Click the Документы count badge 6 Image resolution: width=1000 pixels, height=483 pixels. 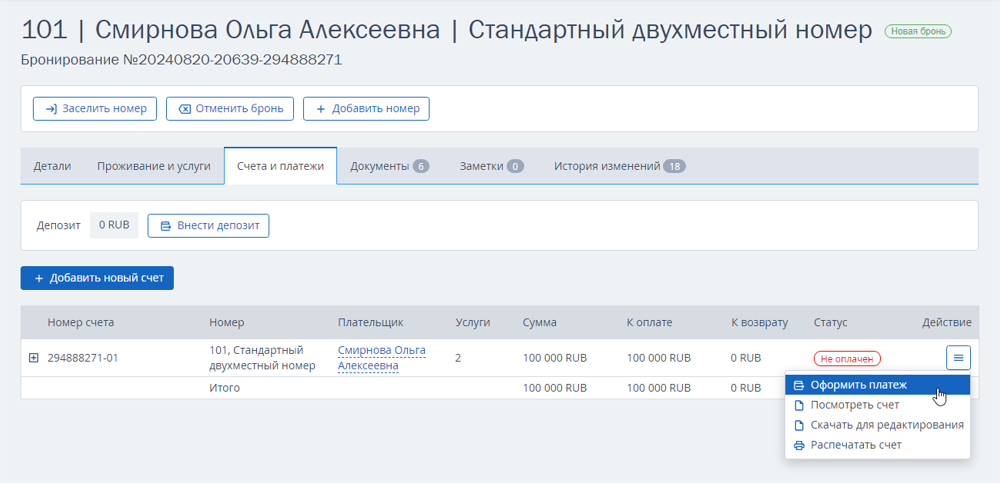[x=420, y=167]
